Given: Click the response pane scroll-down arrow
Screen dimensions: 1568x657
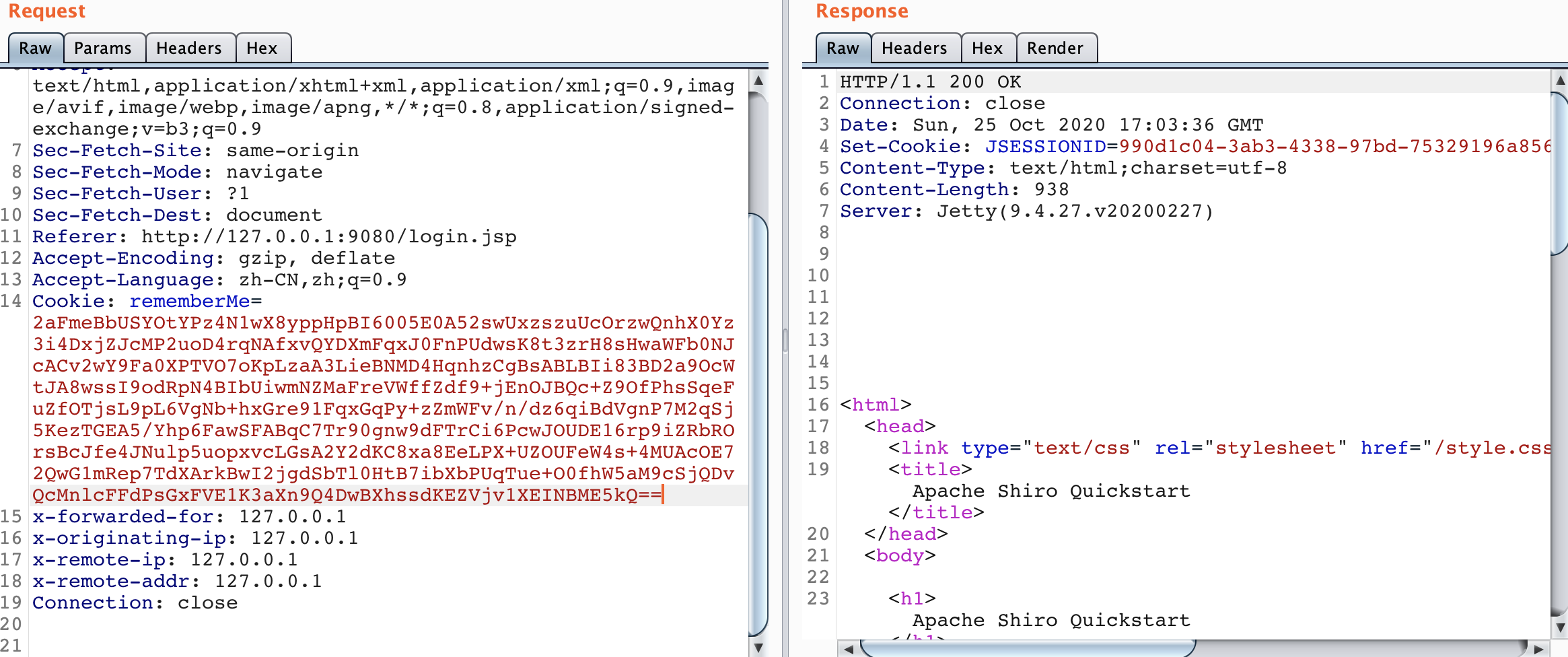Looking at the screenshot, I should pos(1560,627).
